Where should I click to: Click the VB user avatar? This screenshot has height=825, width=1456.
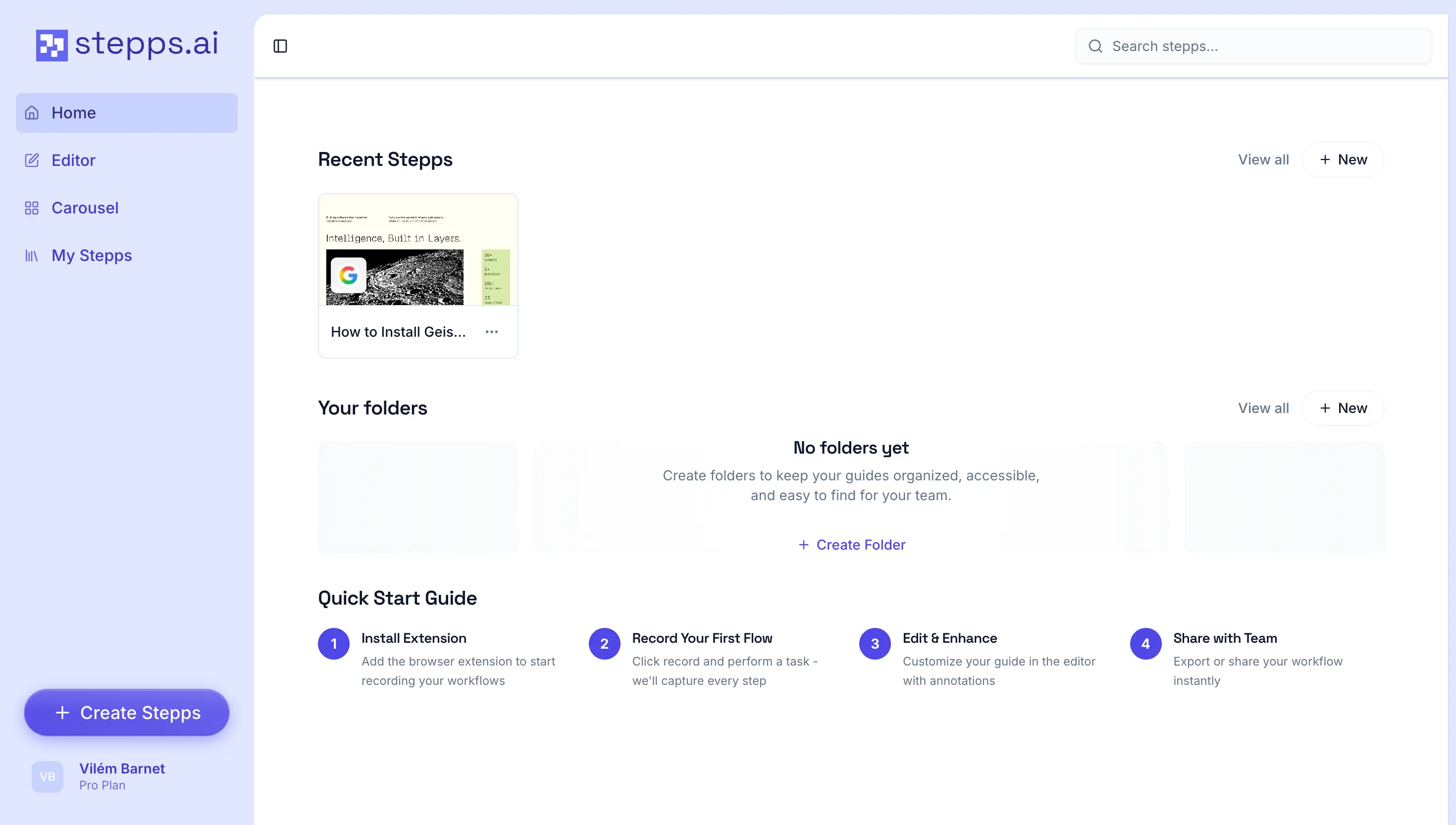pos(48,776)
